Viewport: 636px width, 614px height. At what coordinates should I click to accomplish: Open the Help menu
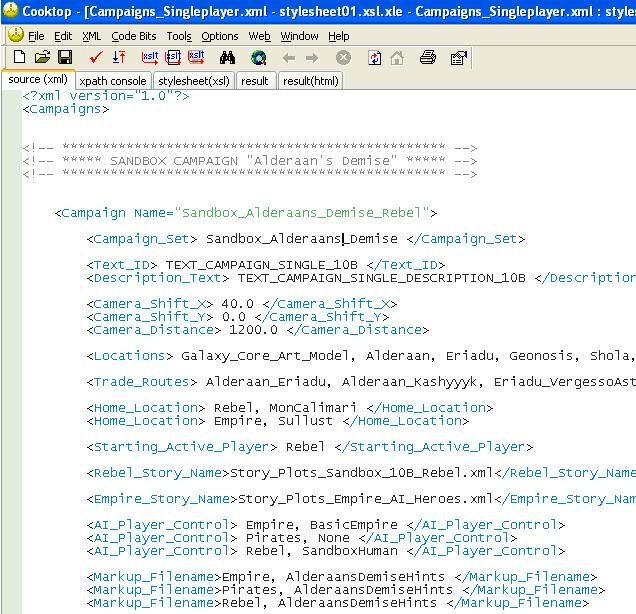point(339,36)
